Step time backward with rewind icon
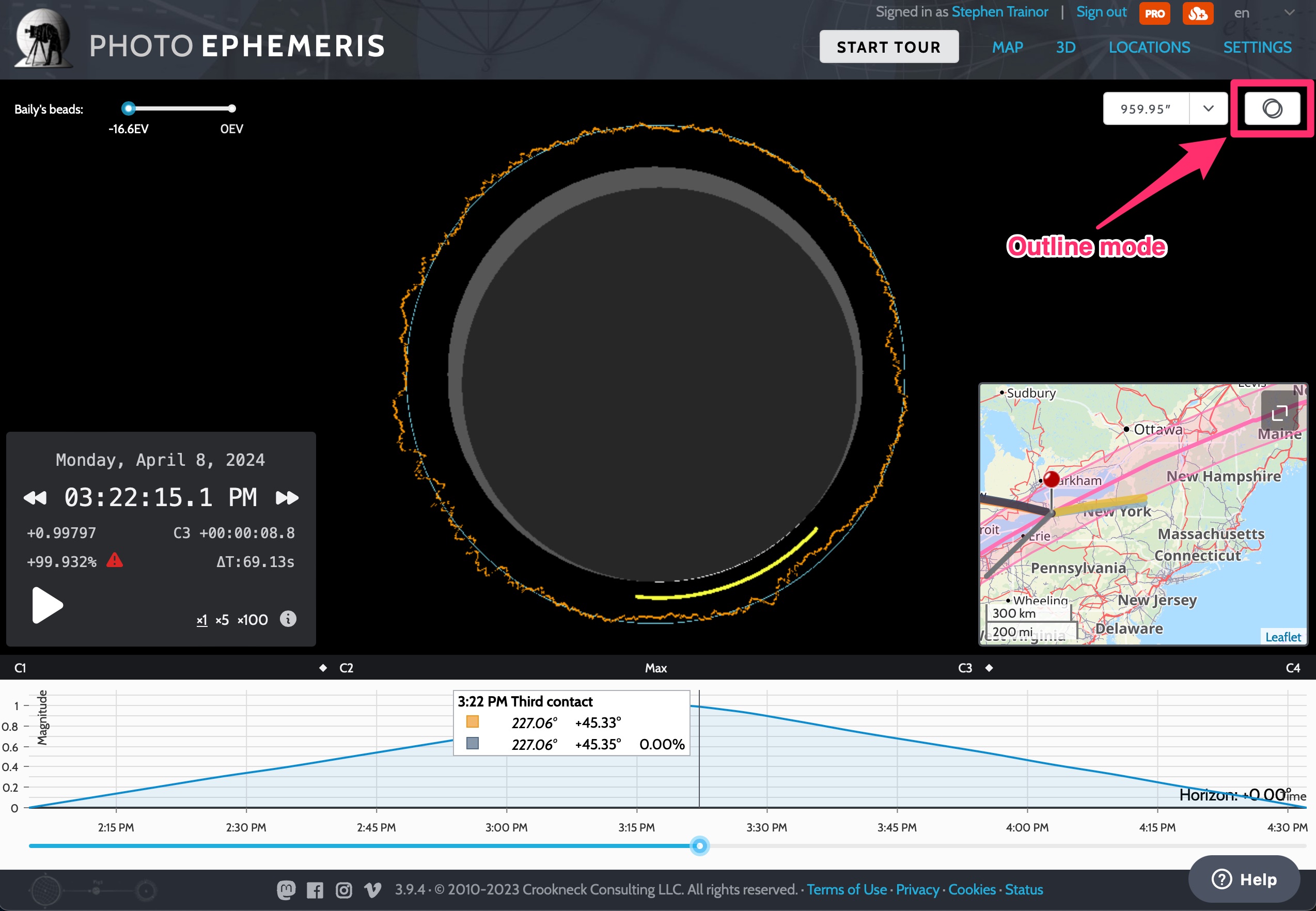The width and height of the screenshot is (1316, 911). coord(35,498)
